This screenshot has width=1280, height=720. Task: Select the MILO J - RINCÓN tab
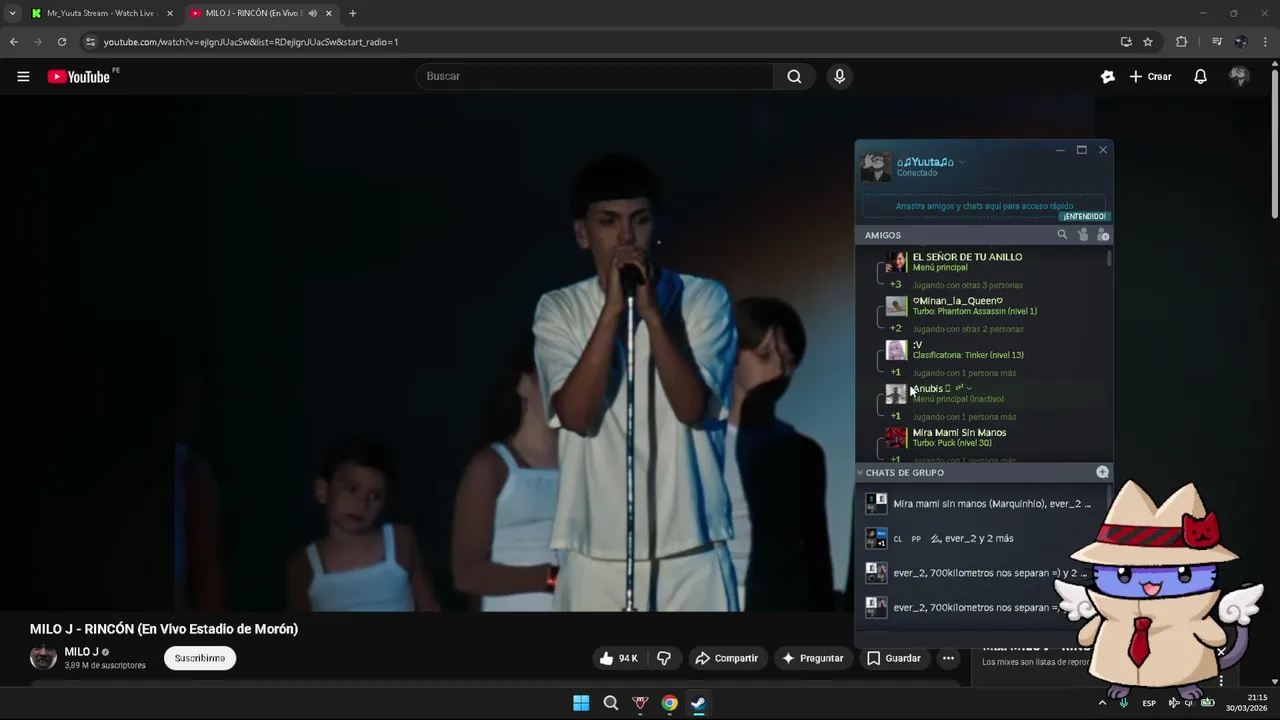pyautogui.click(x=260, y=13)
